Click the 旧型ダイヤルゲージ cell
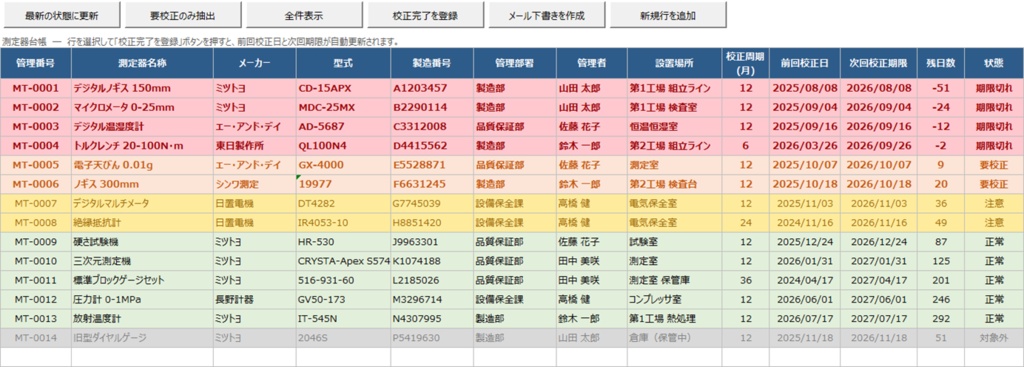The width and height of the screenshot is (1024, 367). 142,338
